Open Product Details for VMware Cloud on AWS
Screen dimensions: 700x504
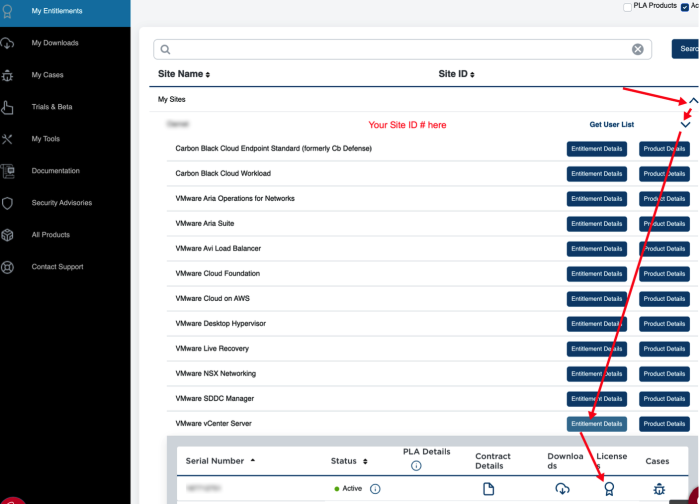tap(664, 299)
